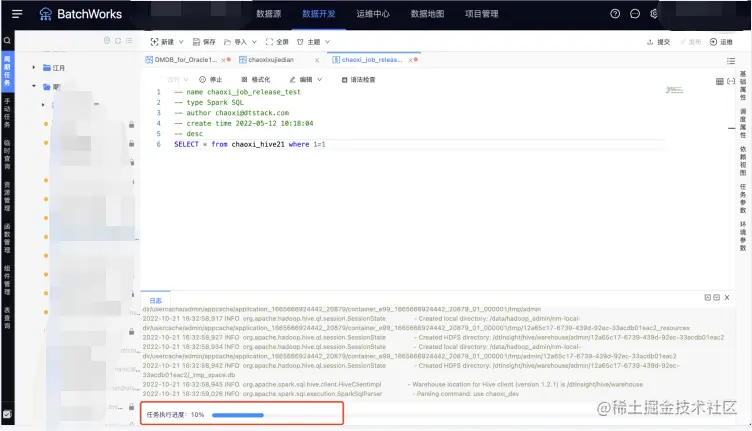Open the tab list icon on the tab bar's right
Viewport: 752px width, 431px height.
pyautogui.click(x=730, y=61)
